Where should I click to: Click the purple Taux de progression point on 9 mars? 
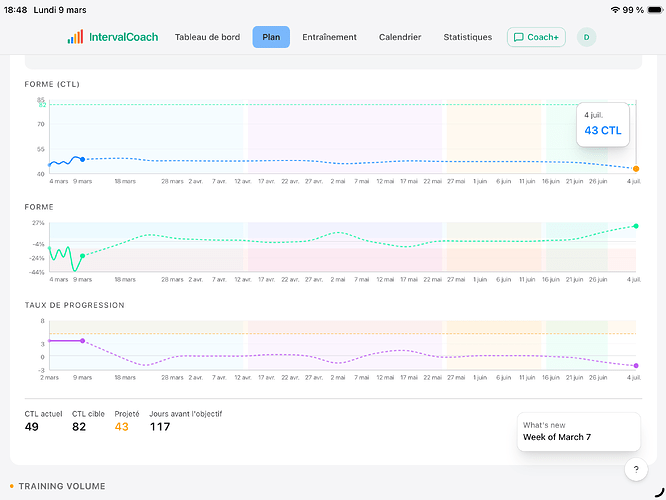click(x=82, y=341)
